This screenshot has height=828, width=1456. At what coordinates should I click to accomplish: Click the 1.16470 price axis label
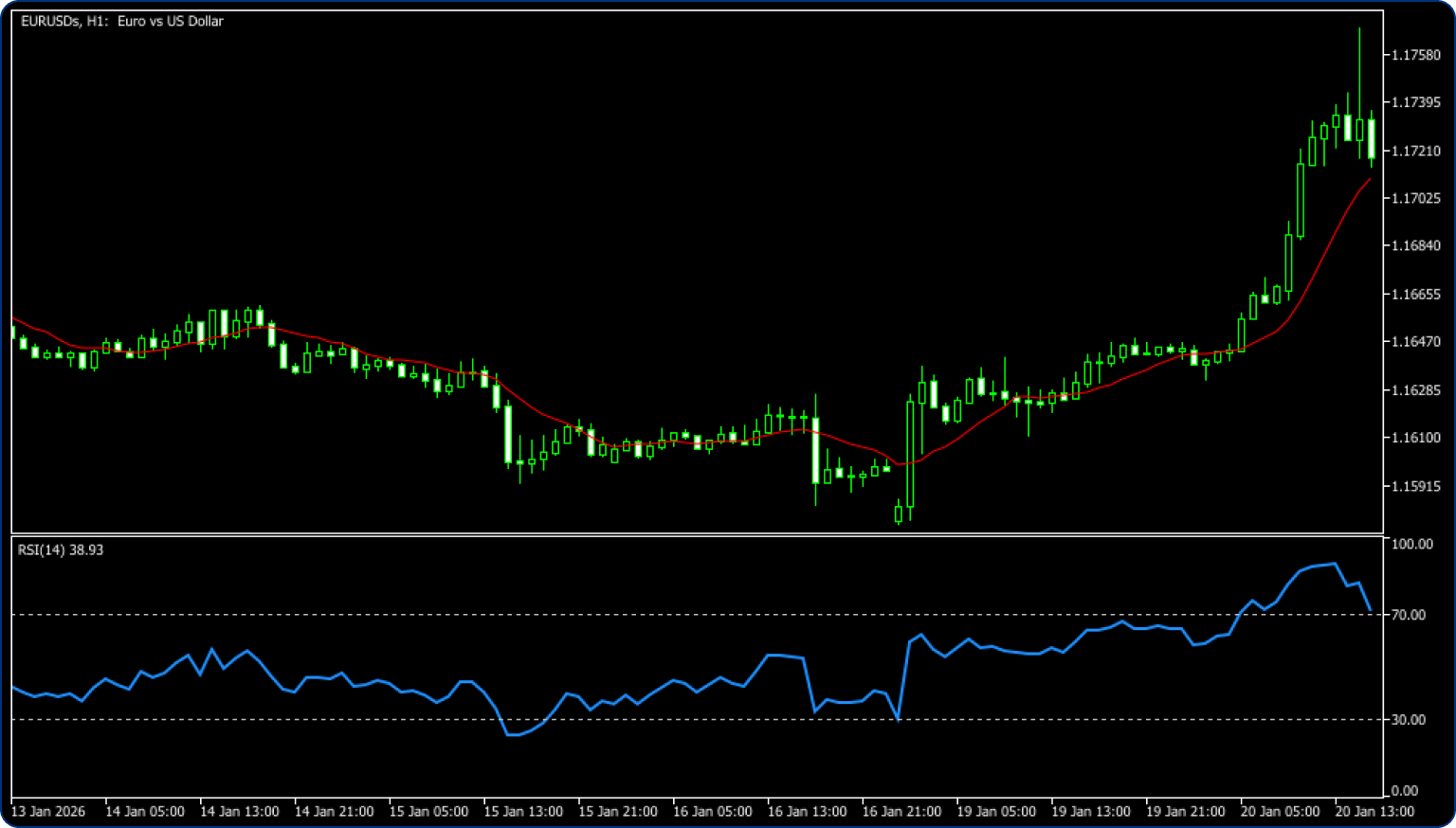[x=1415, y=341]
